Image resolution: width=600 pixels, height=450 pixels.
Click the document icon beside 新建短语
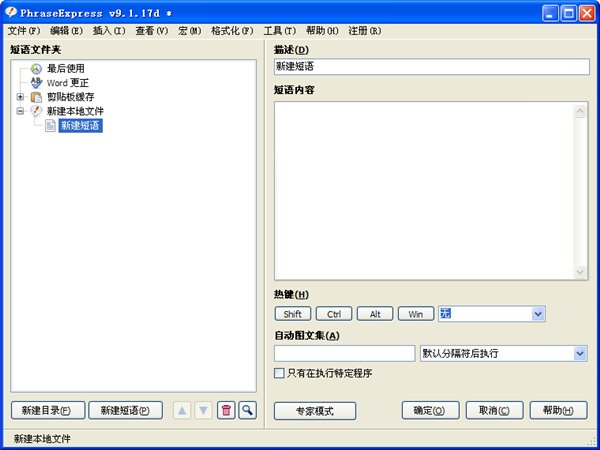click(x=50, y=126)
